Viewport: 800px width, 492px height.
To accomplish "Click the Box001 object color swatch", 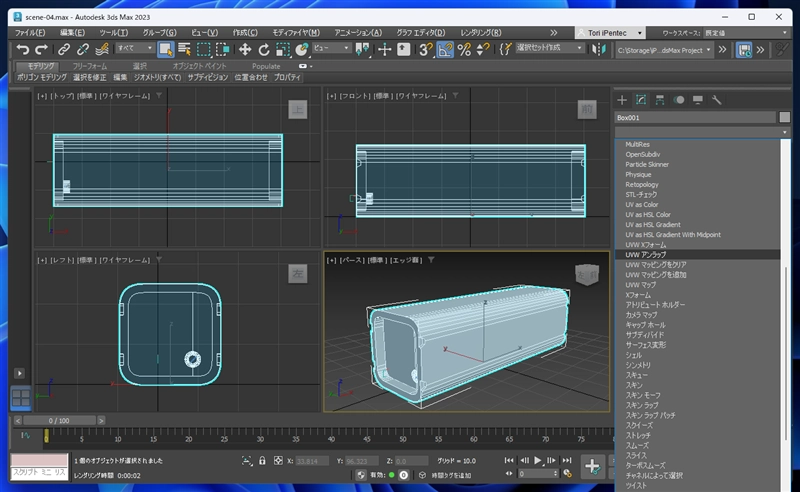I will click(x=785, y=117).
